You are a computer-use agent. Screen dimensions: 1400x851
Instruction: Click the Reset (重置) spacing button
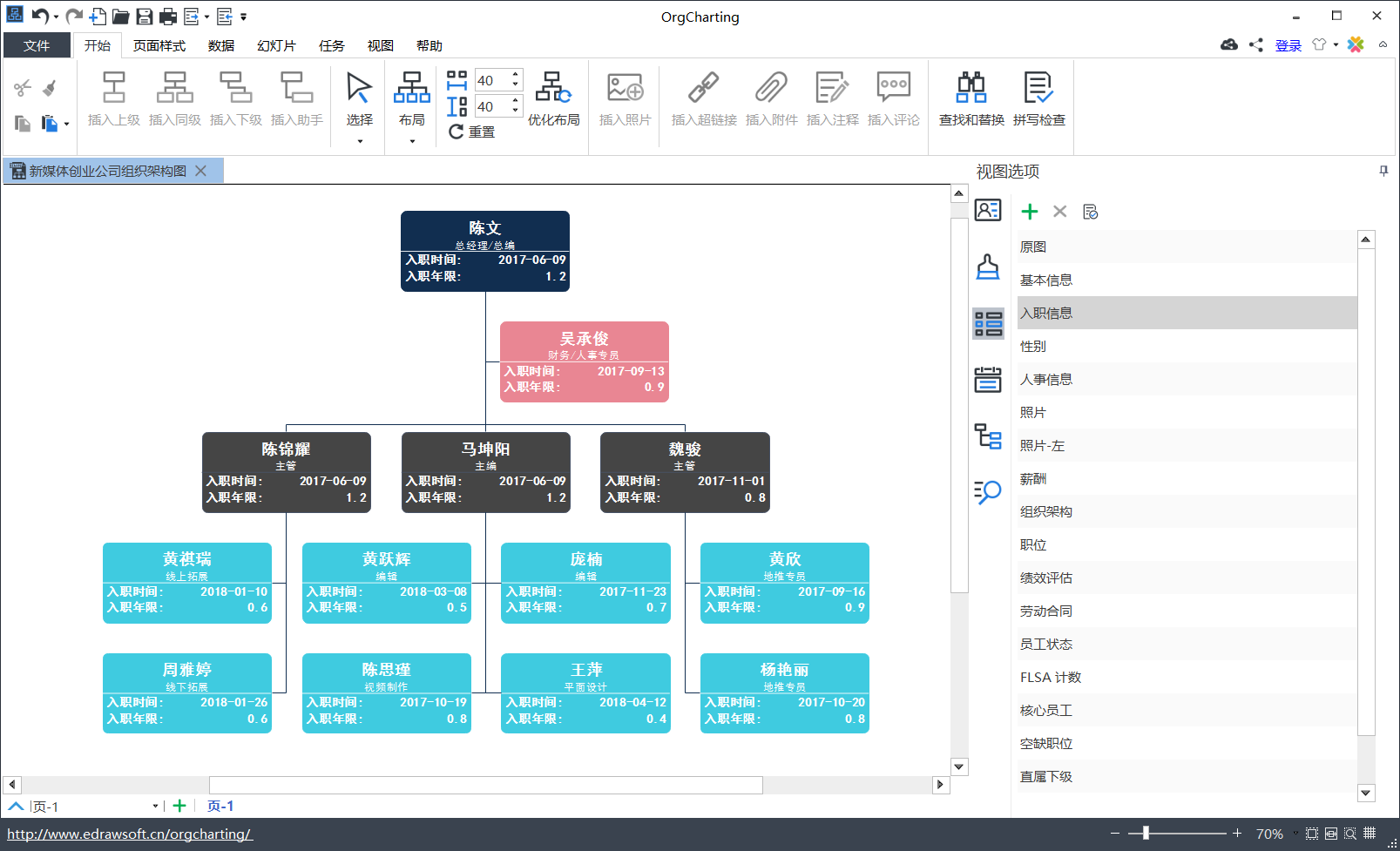point(472,132)
